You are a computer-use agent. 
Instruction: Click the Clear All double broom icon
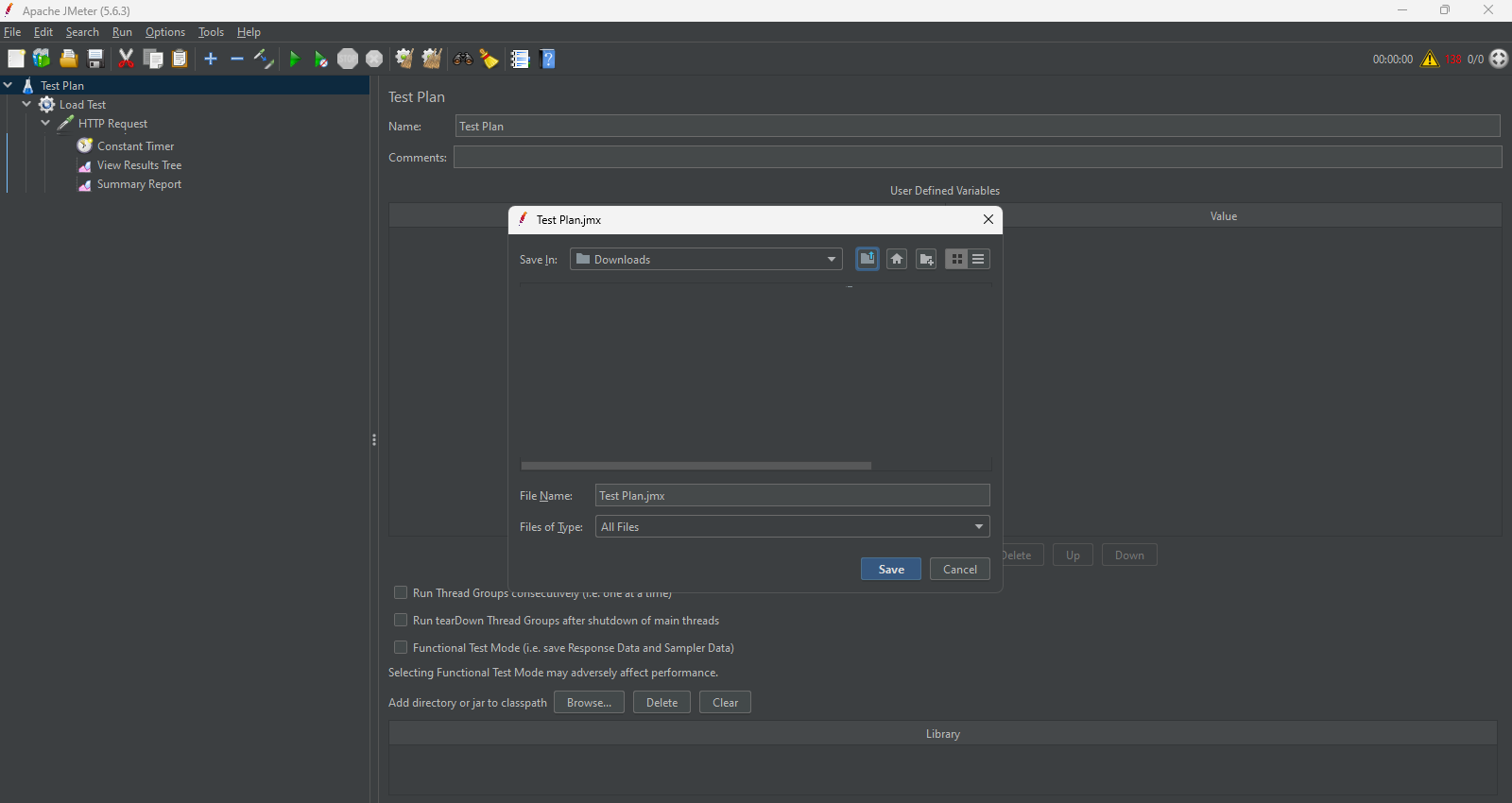pos(432,59)
